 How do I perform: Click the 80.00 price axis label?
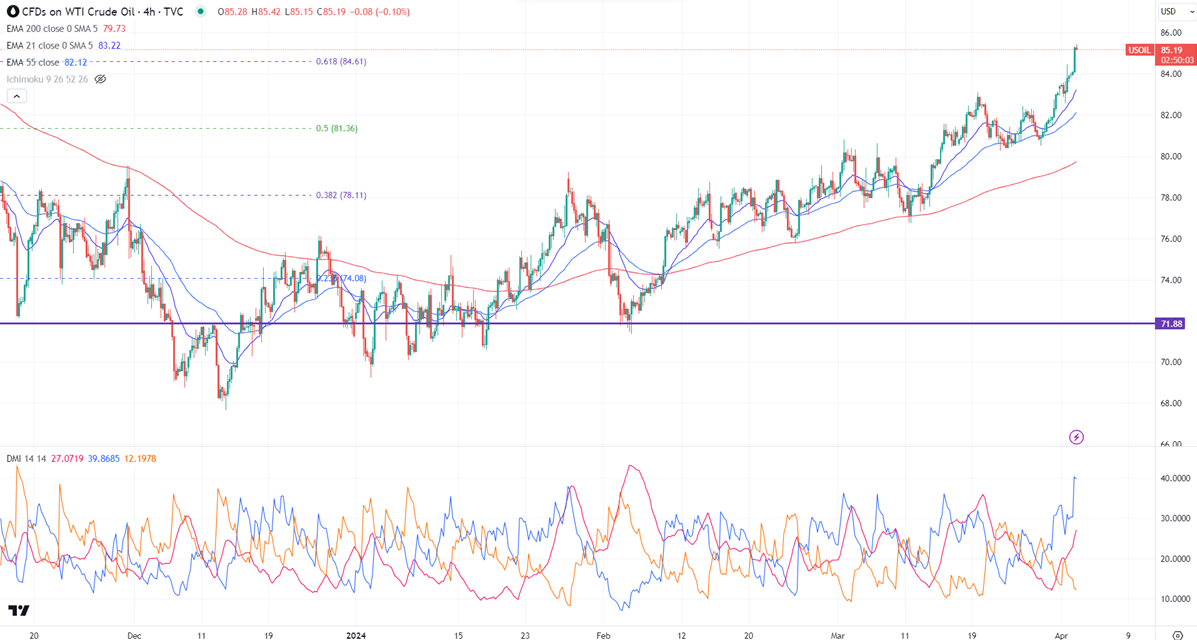tap(1171, 156)
